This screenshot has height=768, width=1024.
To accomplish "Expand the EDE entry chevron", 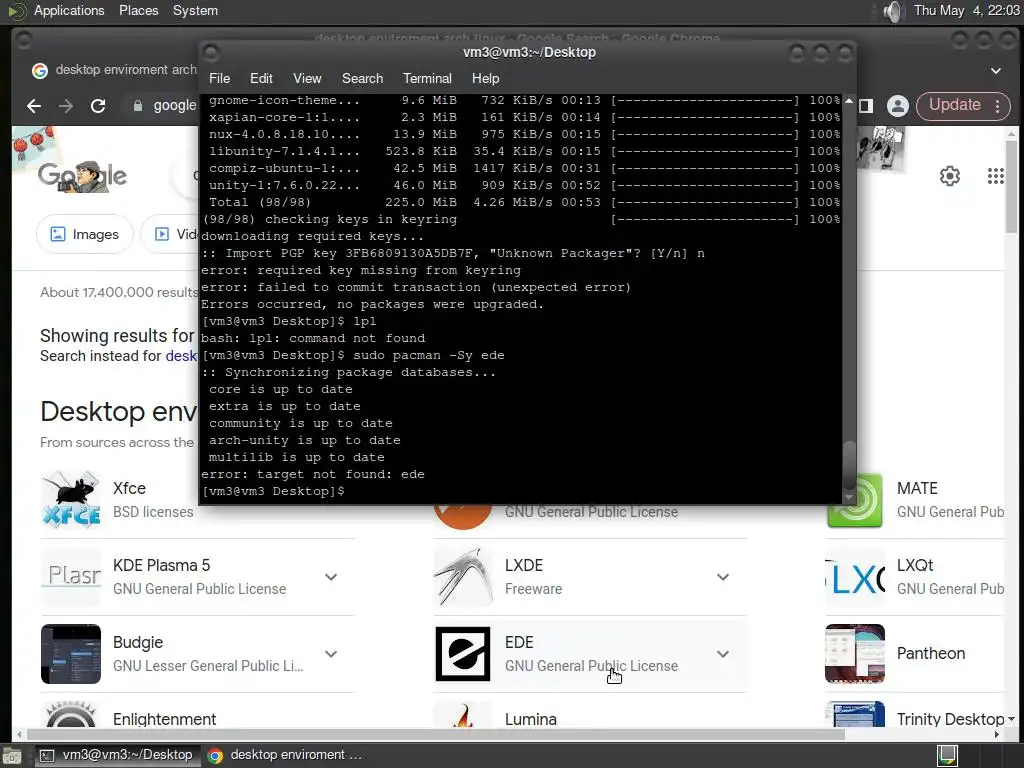I will pos(723,654).
